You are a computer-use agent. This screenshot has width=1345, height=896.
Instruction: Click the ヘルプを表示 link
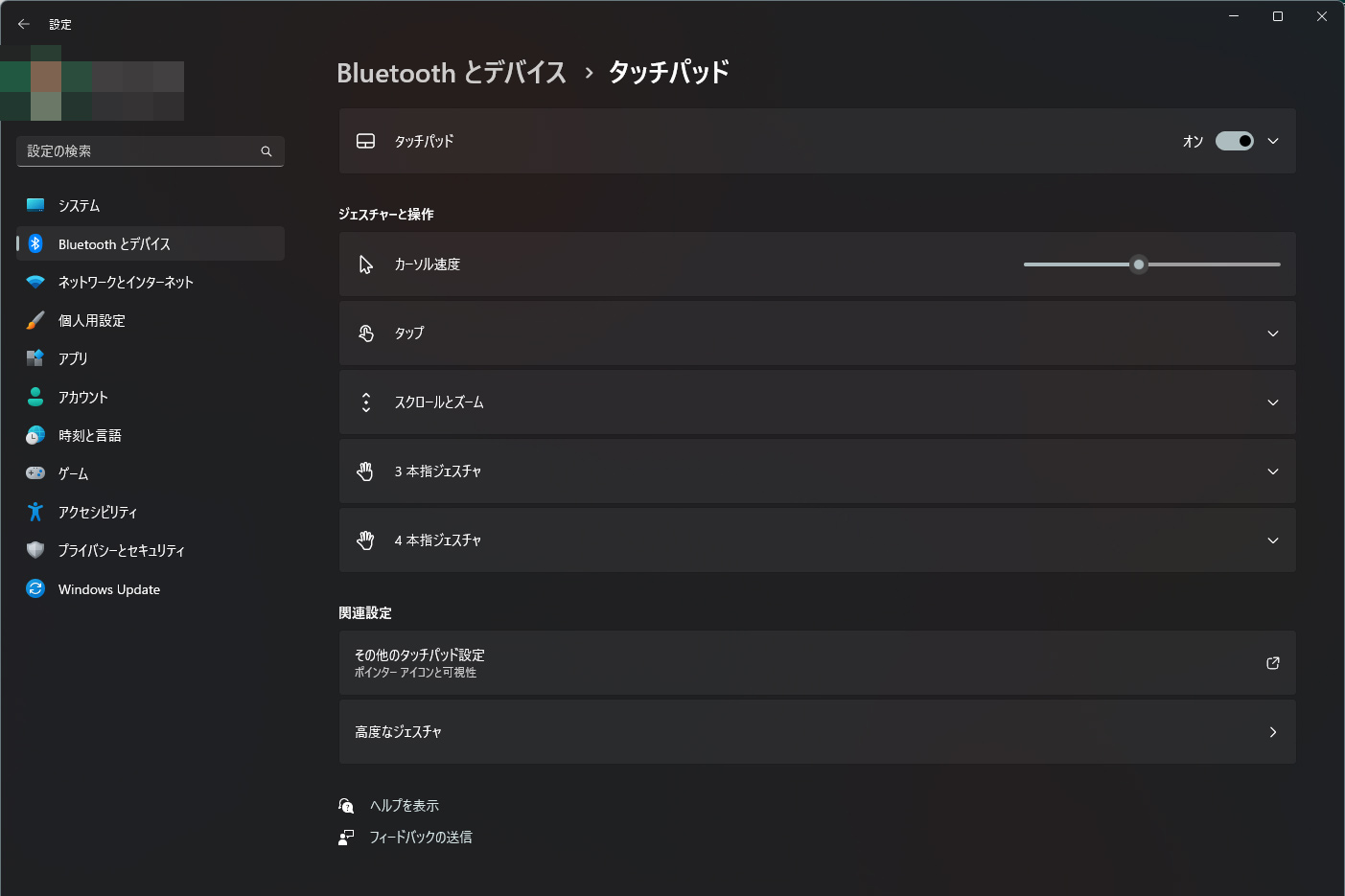click(405, 806)
